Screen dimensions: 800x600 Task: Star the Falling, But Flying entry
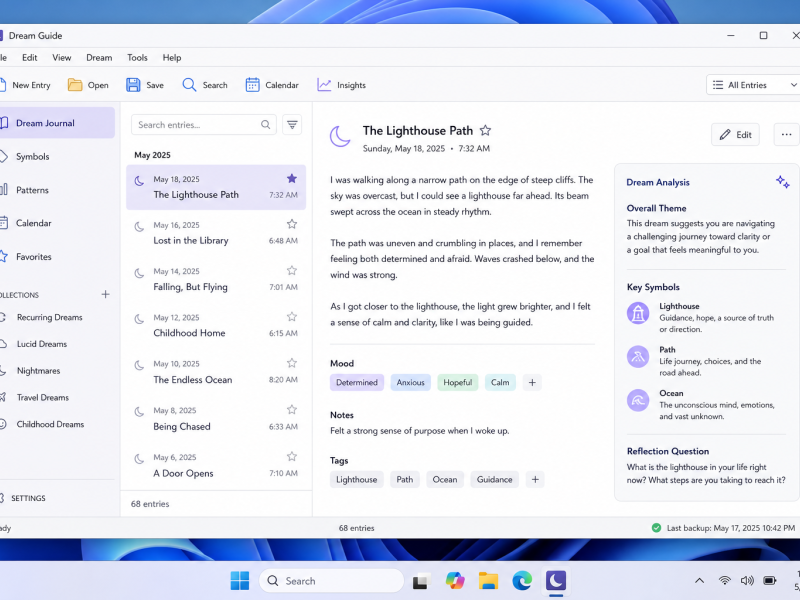point(292,270)
